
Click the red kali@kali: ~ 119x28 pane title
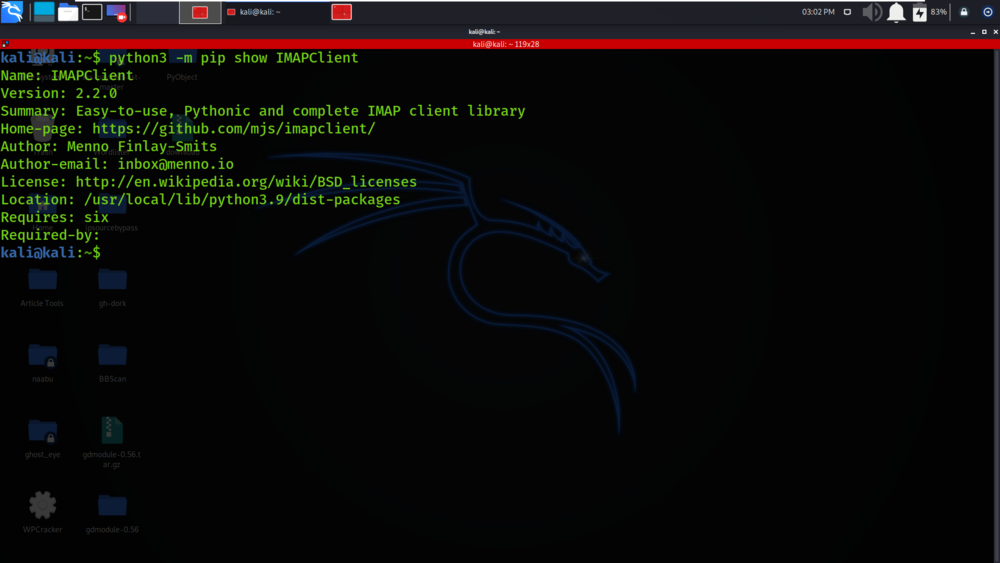tap(506, 44)
